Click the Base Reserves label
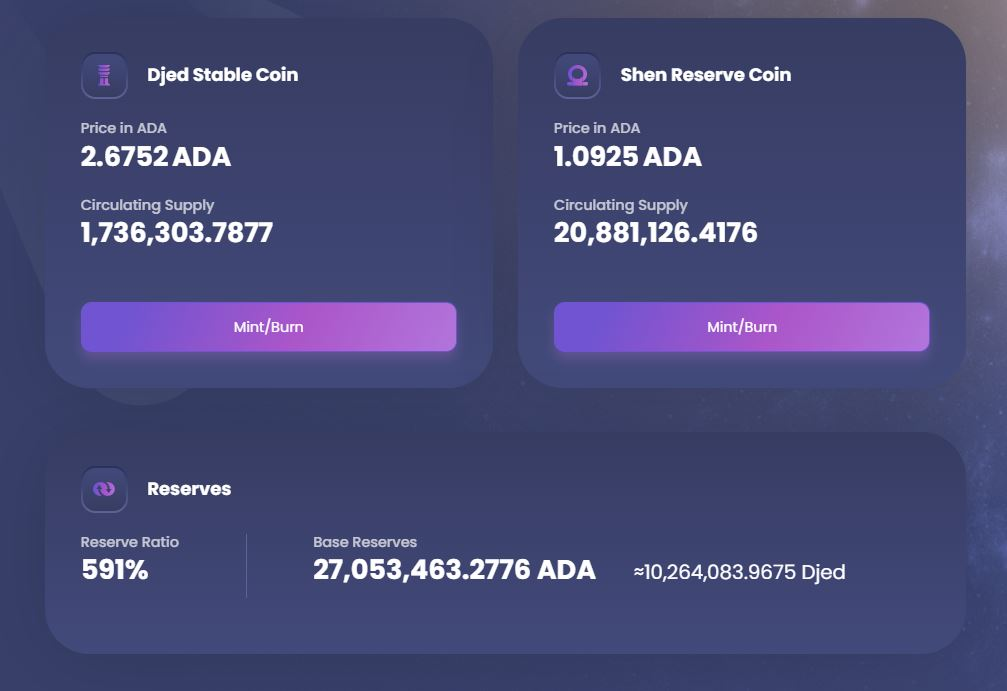This screenshot has height=691, width=1007. (x=365, y=542)
